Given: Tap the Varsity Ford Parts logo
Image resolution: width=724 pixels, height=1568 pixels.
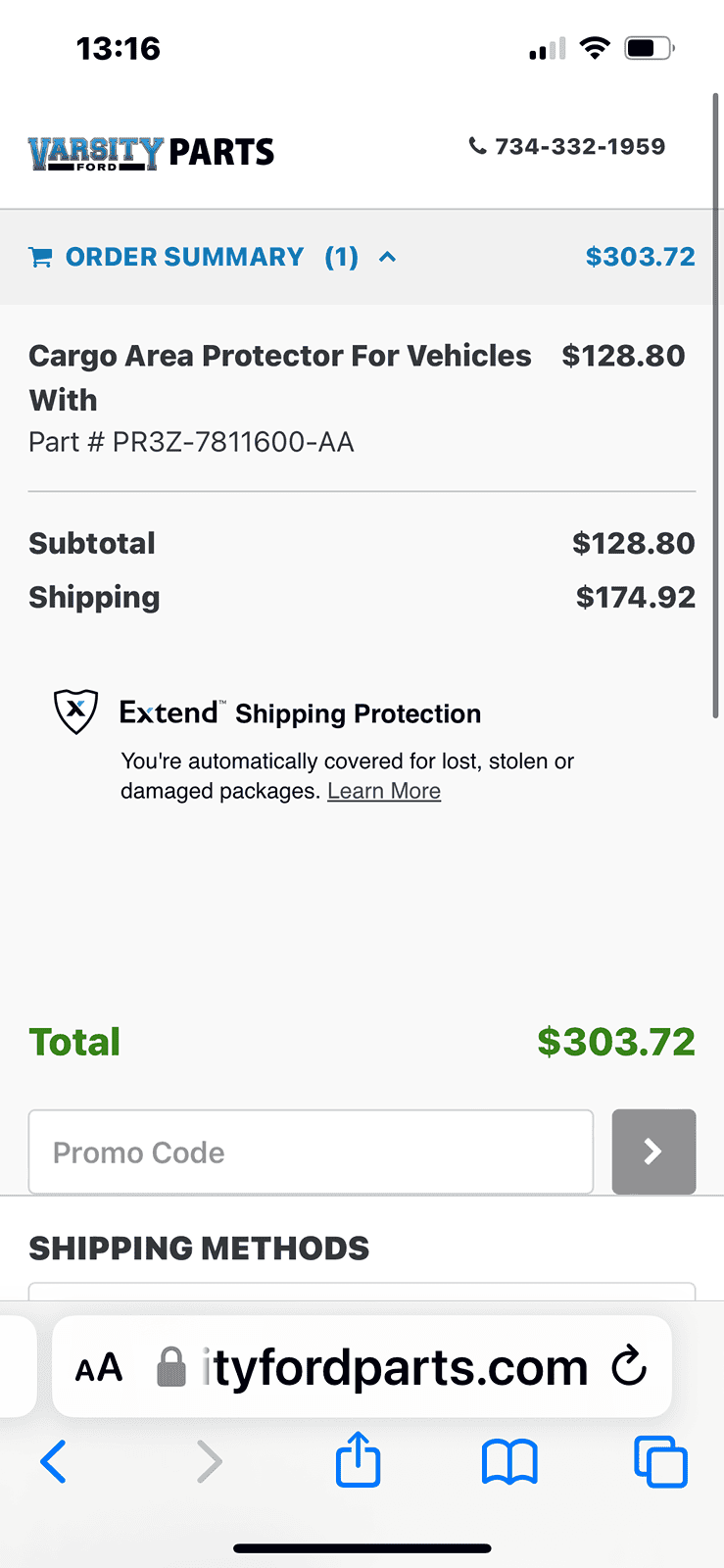Looking at the screenshot, I should pyautogui.click(x=151, y=153).
